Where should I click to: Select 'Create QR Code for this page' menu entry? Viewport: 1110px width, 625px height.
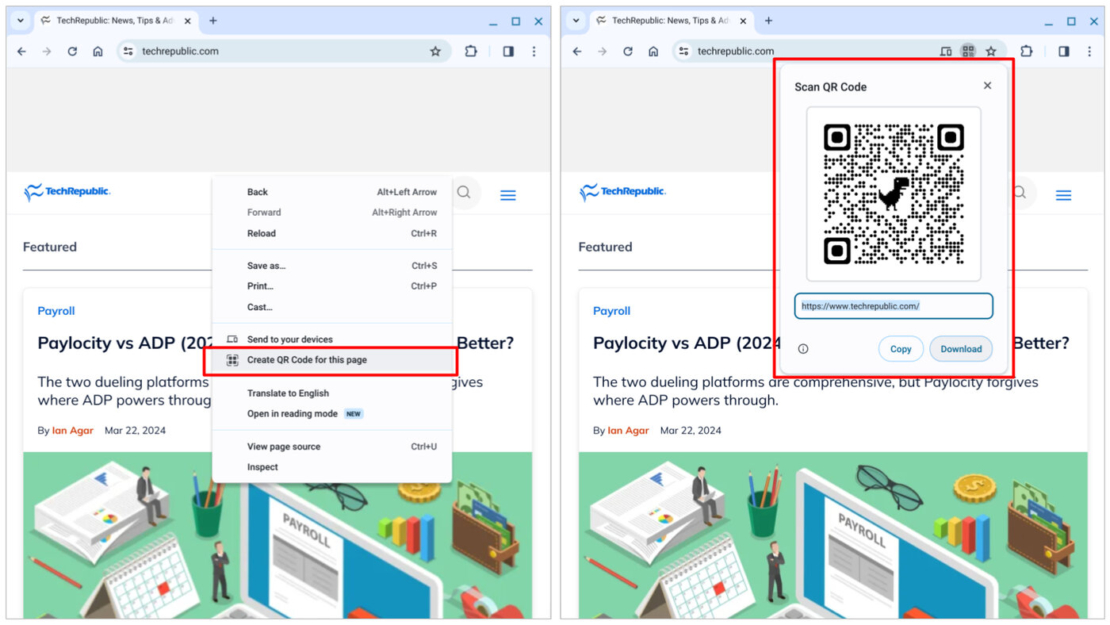click(x=310, y=358)
